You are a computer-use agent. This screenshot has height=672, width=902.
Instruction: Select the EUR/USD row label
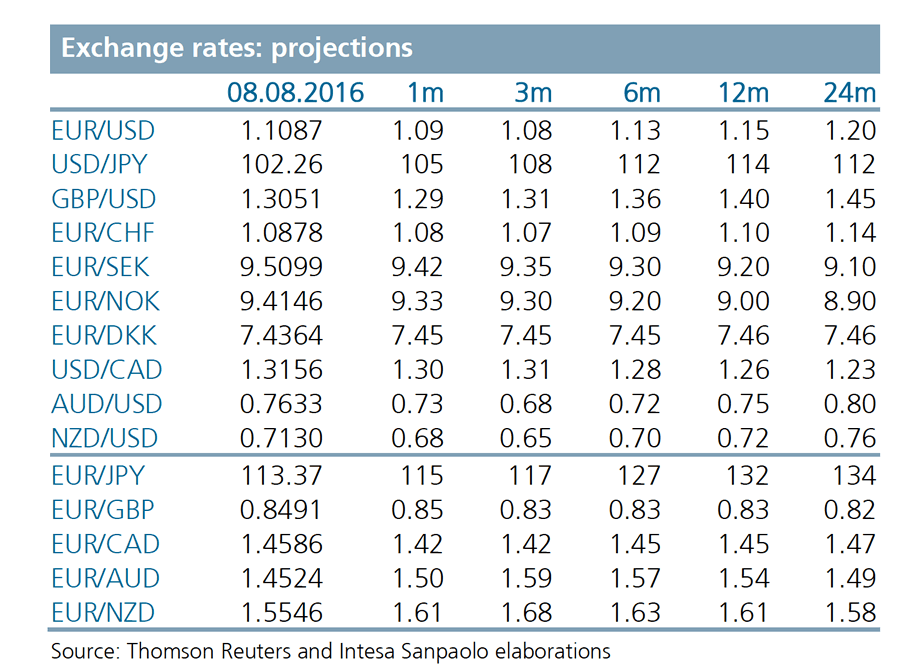(103, 130)
